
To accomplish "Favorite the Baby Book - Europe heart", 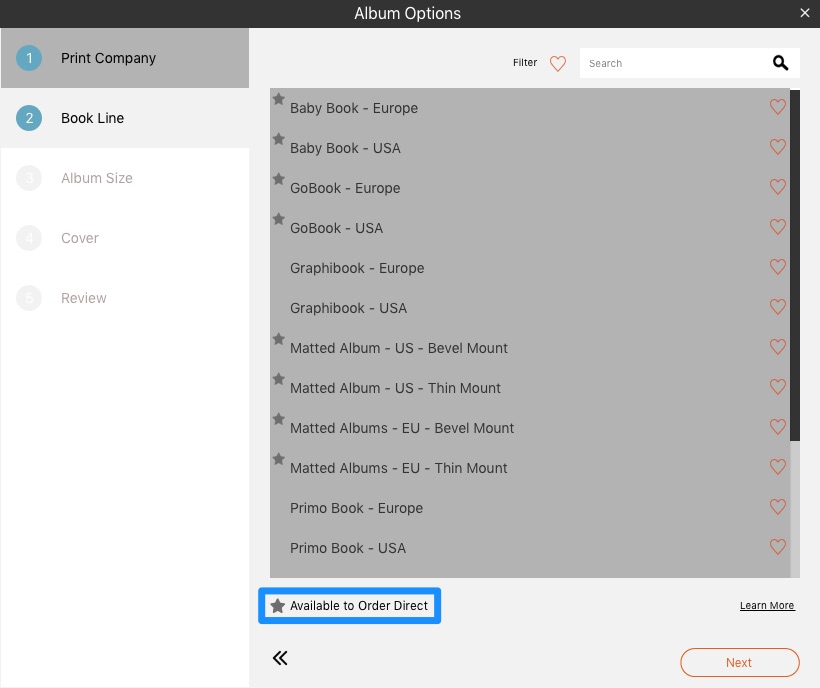I will coord(778,107).
